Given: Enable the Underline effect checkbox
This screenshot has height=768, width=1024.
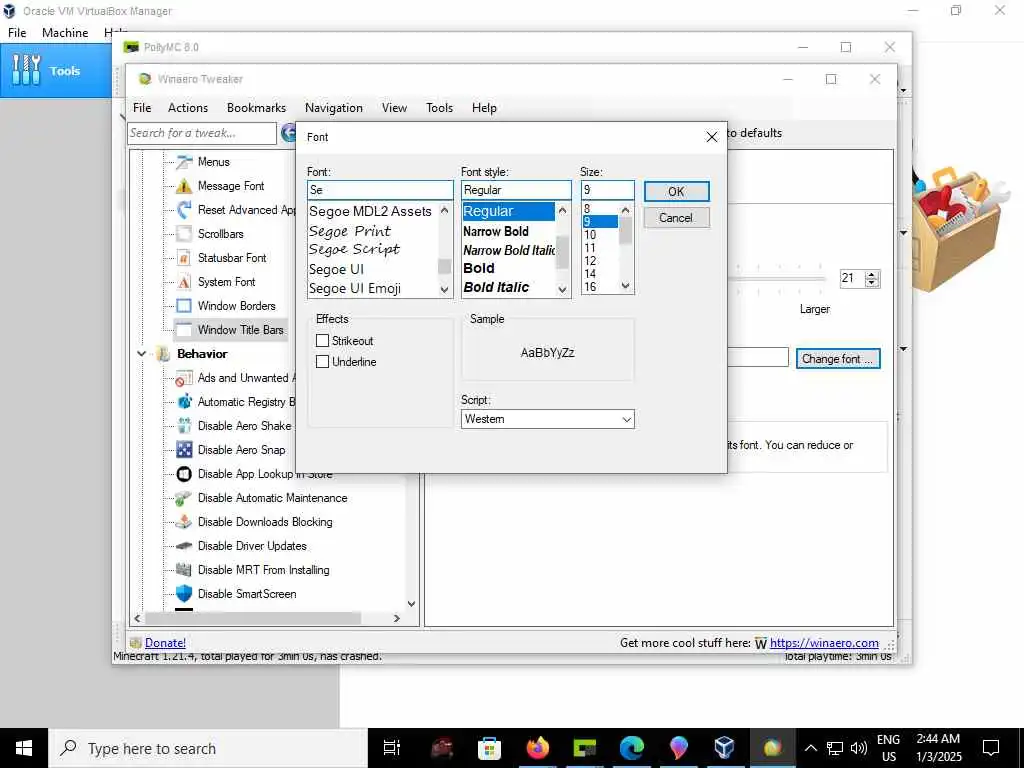Looking at the screenshot, I should (x=322, y=362).
